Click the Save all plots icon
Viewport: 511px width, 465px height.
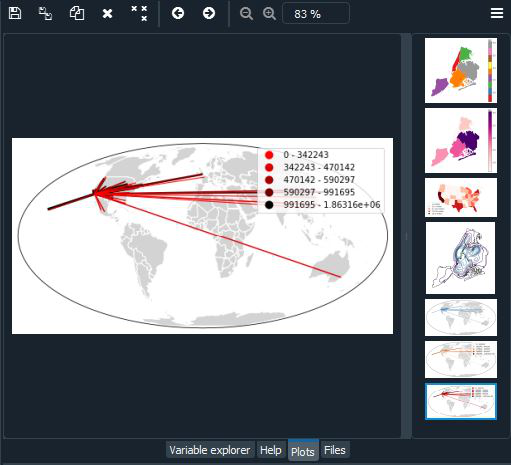coord(45,13)
